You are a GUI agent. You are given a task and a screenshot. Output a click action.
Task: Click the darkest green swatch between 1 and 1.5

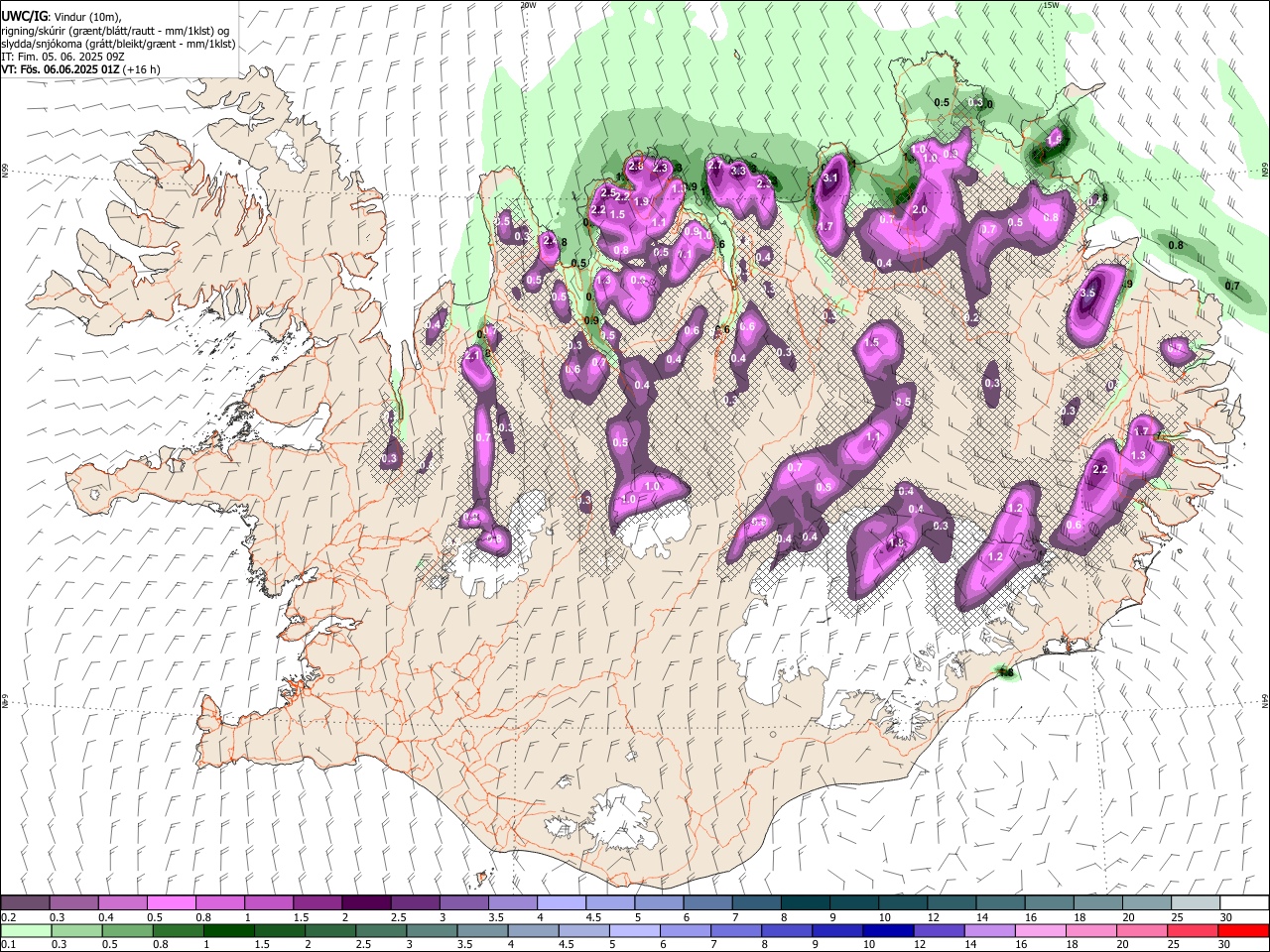(228, 930)
